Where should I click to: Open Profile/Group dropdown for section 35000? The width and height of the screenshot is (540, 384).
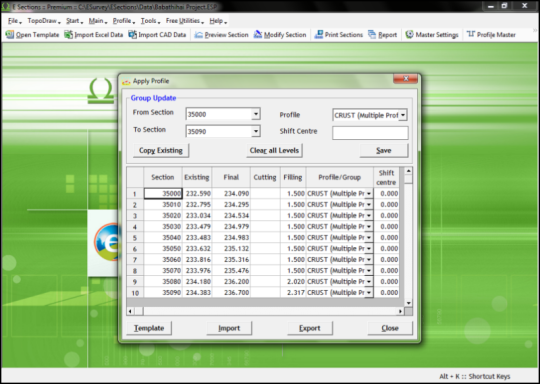point(368,194)
